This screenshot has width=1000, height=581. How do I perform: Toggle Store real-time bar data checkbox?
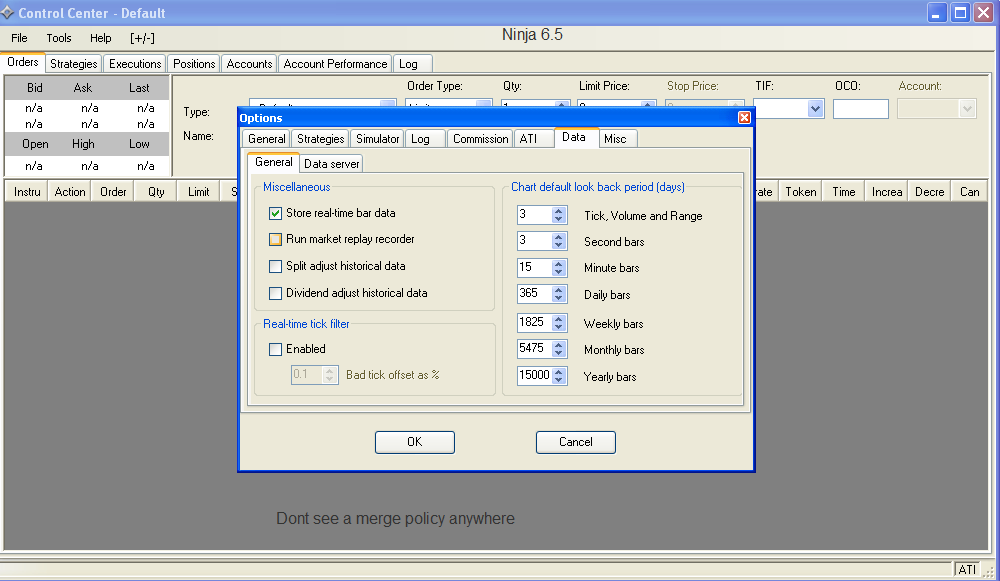pos(276,213)
